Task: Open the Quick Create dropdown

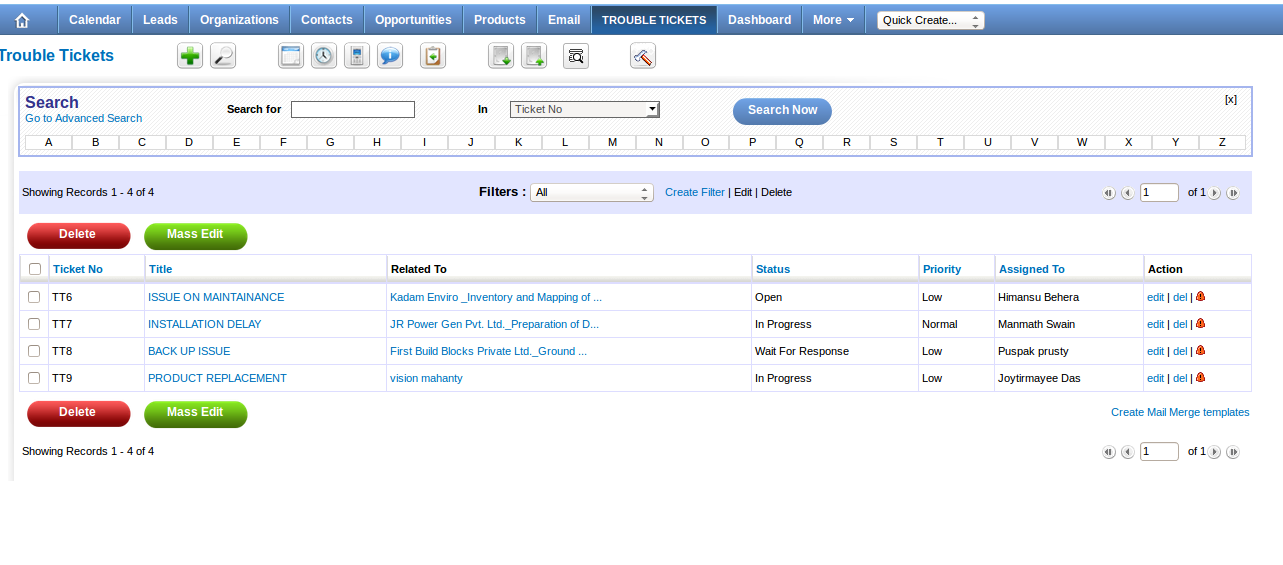Action: click(x=930, y=20)
